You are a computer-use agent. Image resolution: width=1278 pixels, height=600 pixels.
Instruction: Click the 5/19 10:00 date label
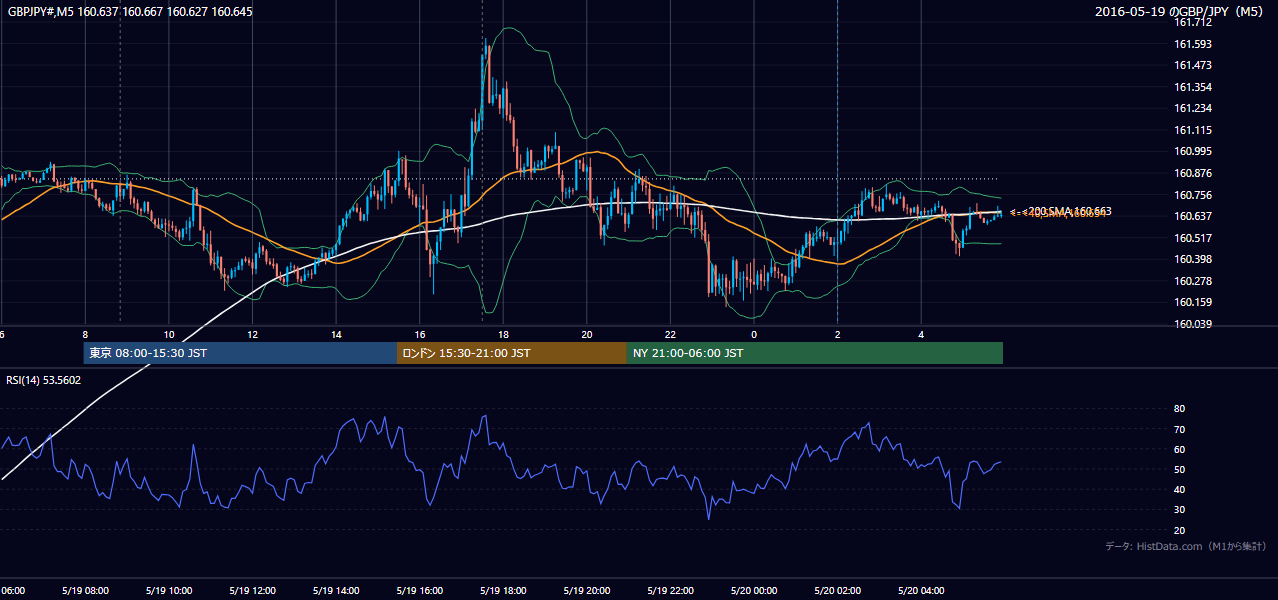click(168, 591)
